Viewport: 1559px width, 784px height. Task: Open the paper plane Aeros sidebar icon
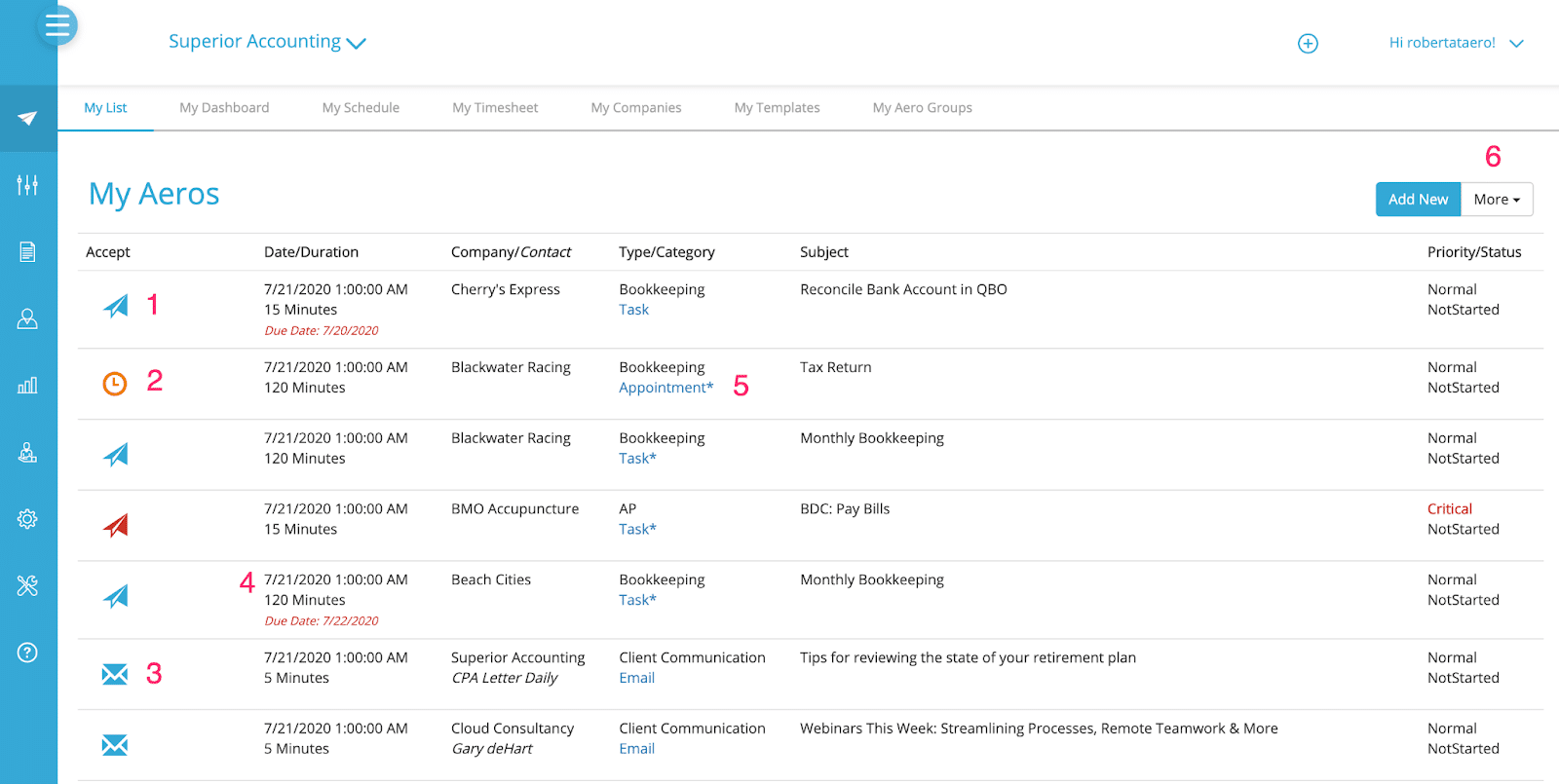click(x=27, y=119)
